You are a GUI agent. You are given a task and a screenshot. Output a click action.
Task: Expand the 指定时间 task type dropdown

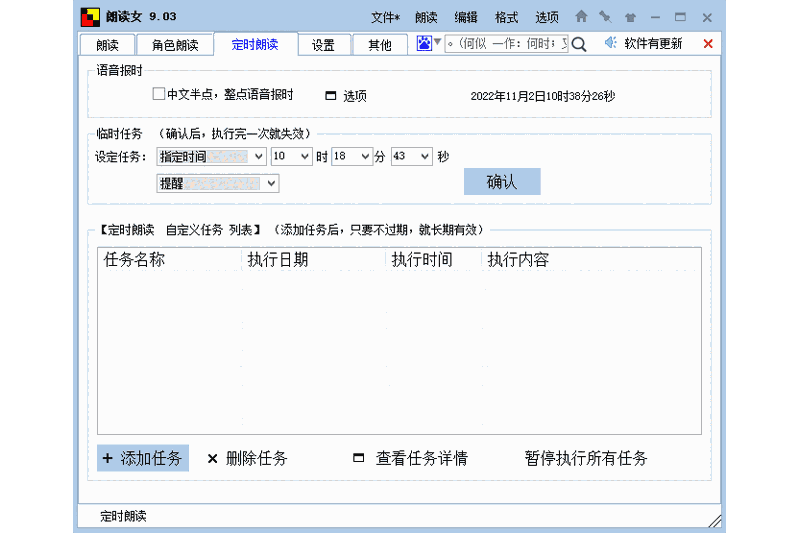(x=258, y=157)
